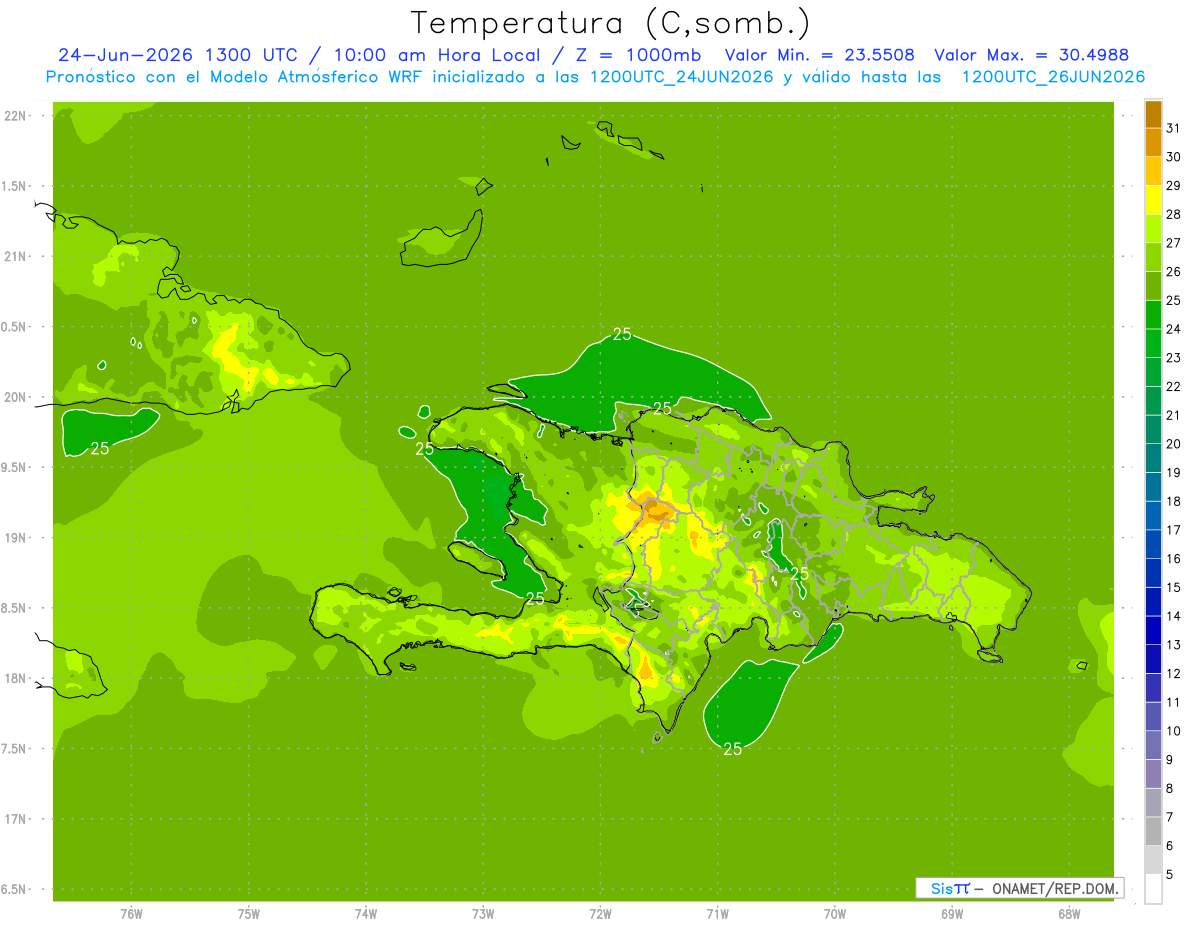Click the '1.5N' latitude axis label
1200x927 pixels.
[16, 186]
